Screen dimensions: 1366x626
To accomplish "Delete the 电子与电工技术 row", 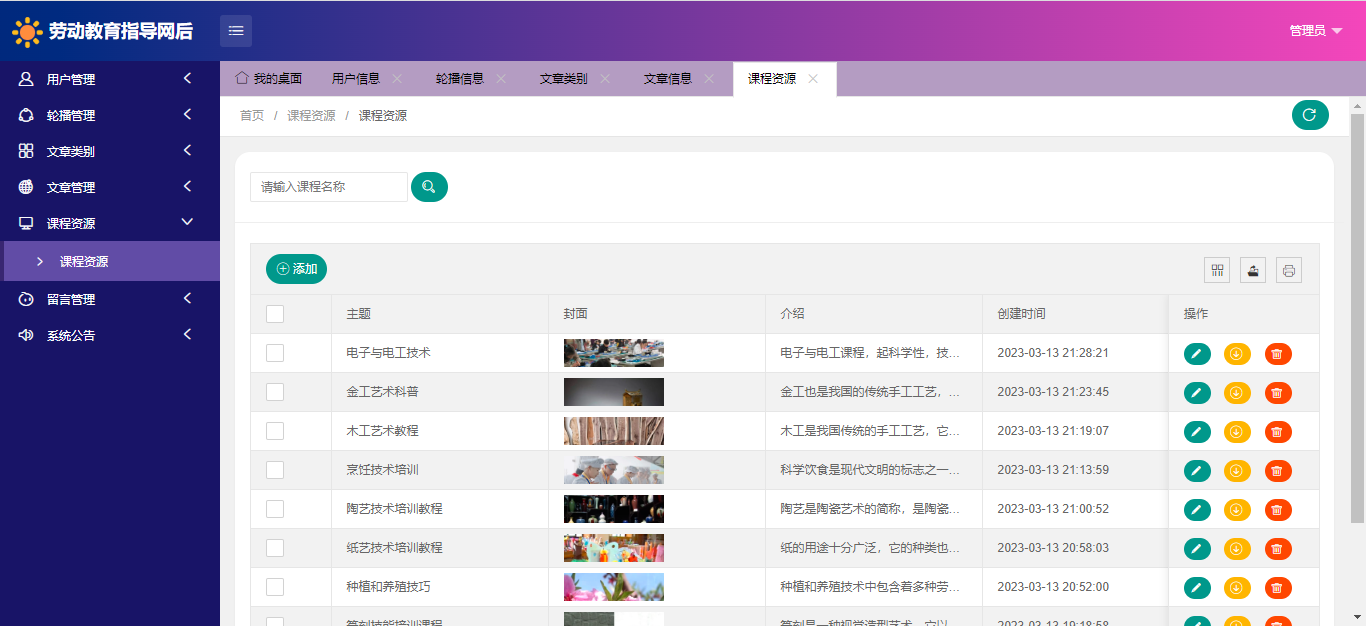I will 1278,354.
